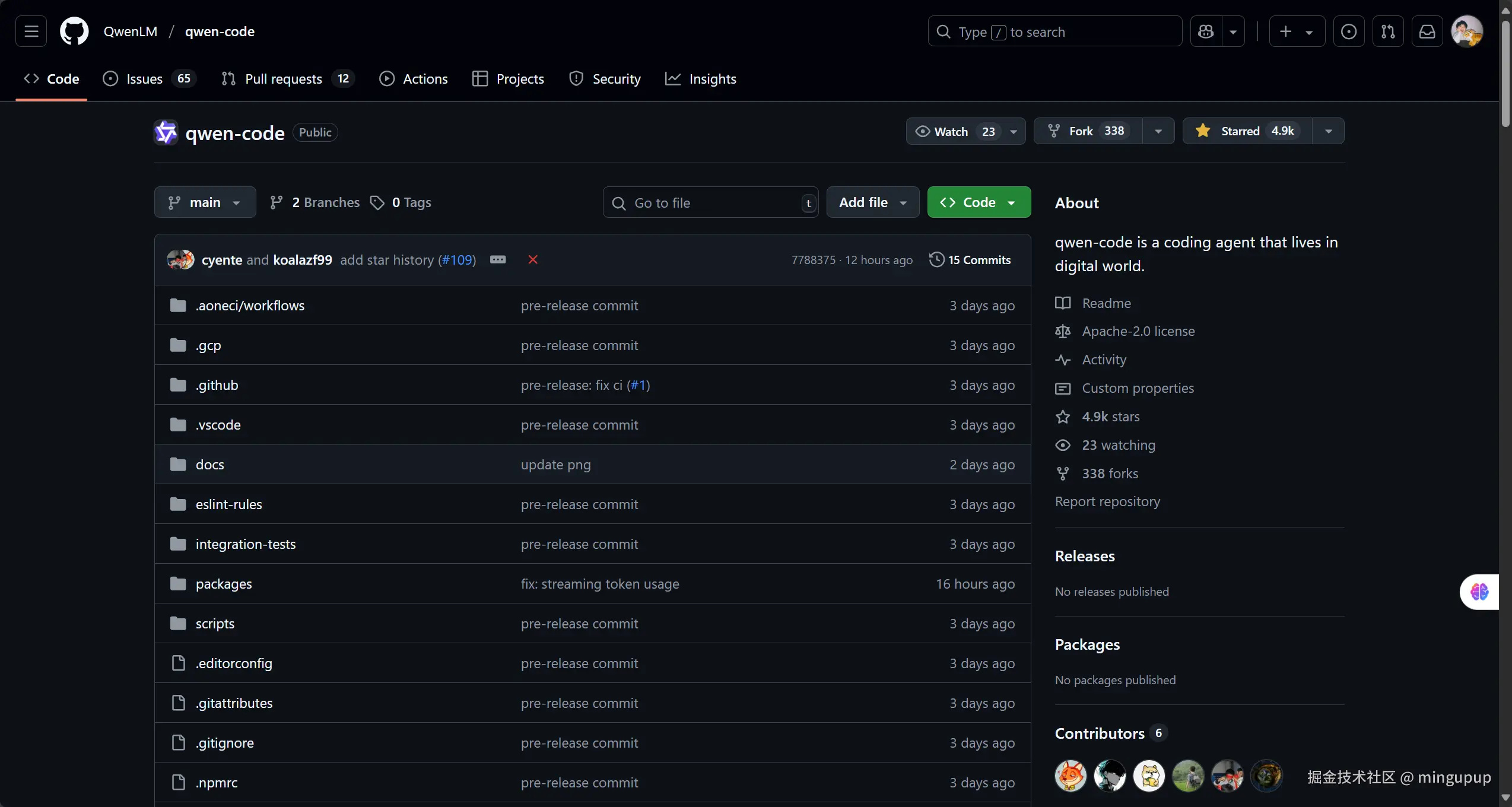Open the green Code clone dropdown
This screenshot has width=1512, height=807.
[x=979, y=202]
